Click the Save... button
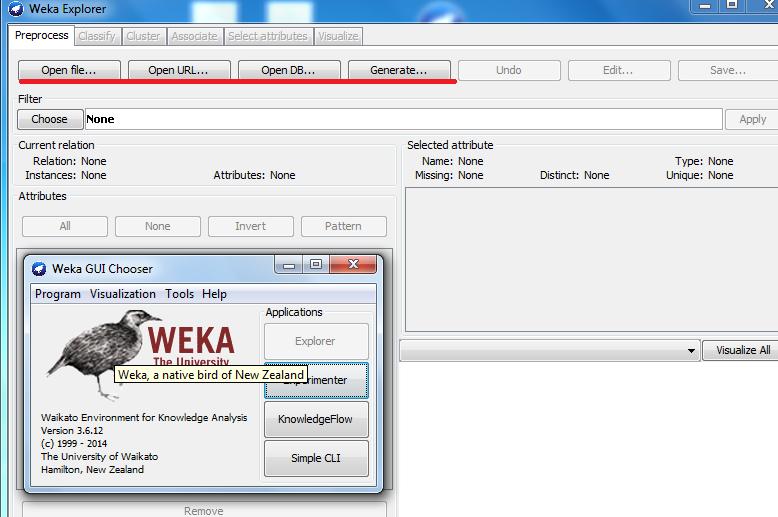Viewport: 778px width, 517px height. tap(728, 70)
